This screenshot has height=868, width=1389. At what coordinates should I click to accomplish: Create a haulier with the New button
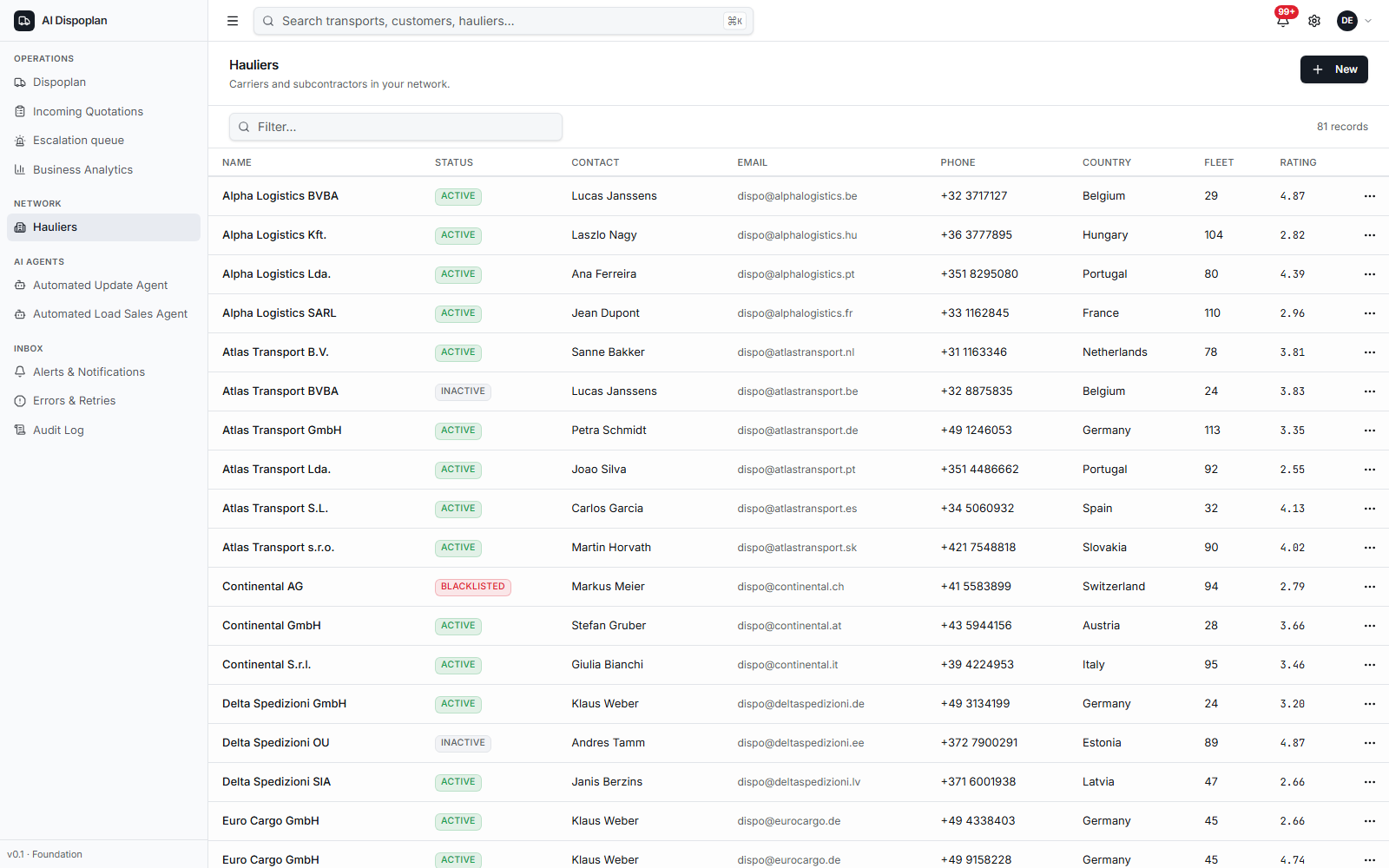[1333, 69]
